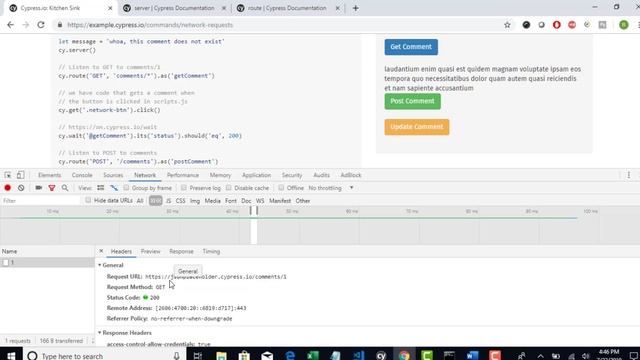Screen dimensions: 640x360
Task: Open the Application panel tab
Action: [256, 175]
